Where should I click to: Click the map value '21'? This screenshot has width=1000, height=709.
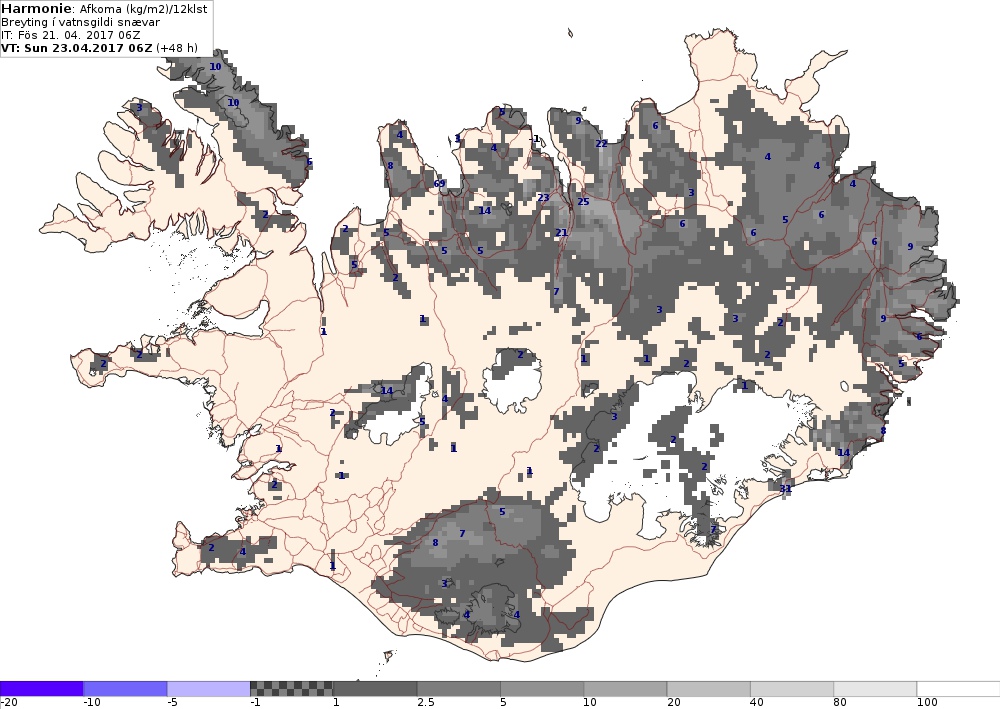(561, 233)
